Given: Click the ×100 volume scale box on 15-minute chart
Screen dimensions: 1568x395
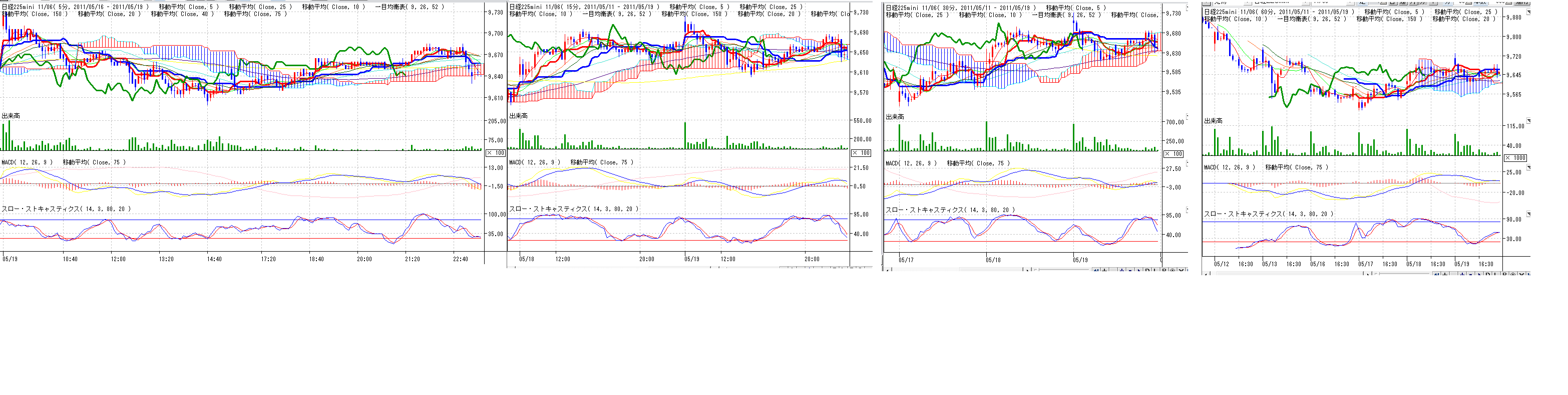Looking at the screenshot, I should pos(861,153).
